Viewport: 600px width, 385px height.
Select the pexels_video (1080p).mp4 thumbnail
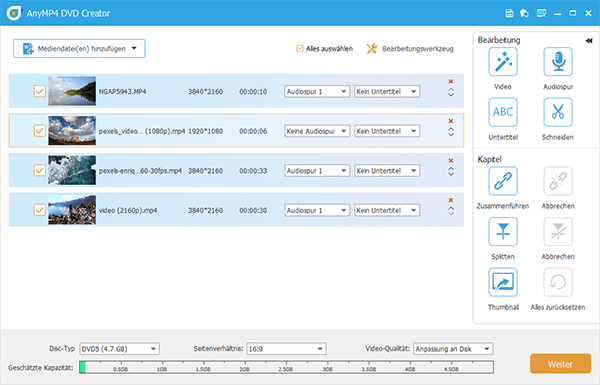72,131
